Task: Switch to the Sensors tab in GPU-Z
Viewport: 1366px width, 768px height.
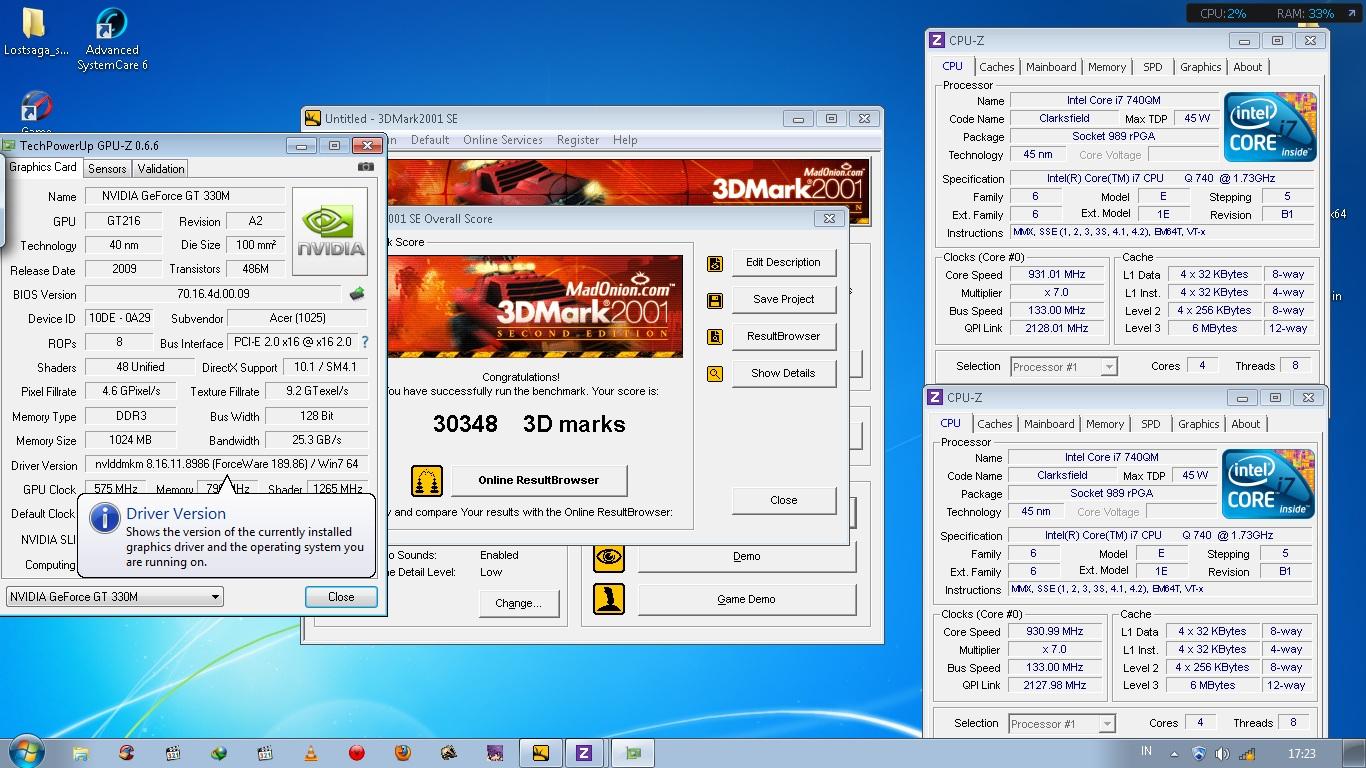Action: pos(107,169)
